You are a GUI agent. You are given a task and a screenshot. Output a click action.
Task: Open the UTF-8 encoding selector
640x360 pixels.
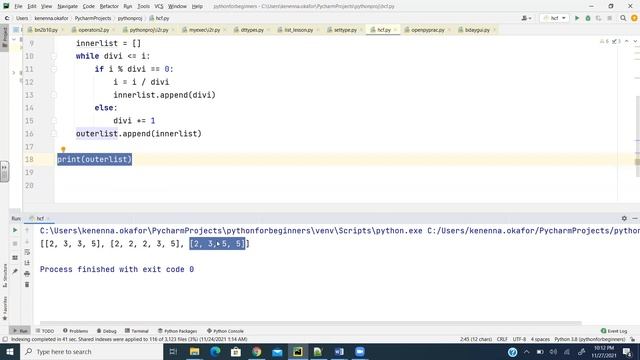click(x=519, y=339)
